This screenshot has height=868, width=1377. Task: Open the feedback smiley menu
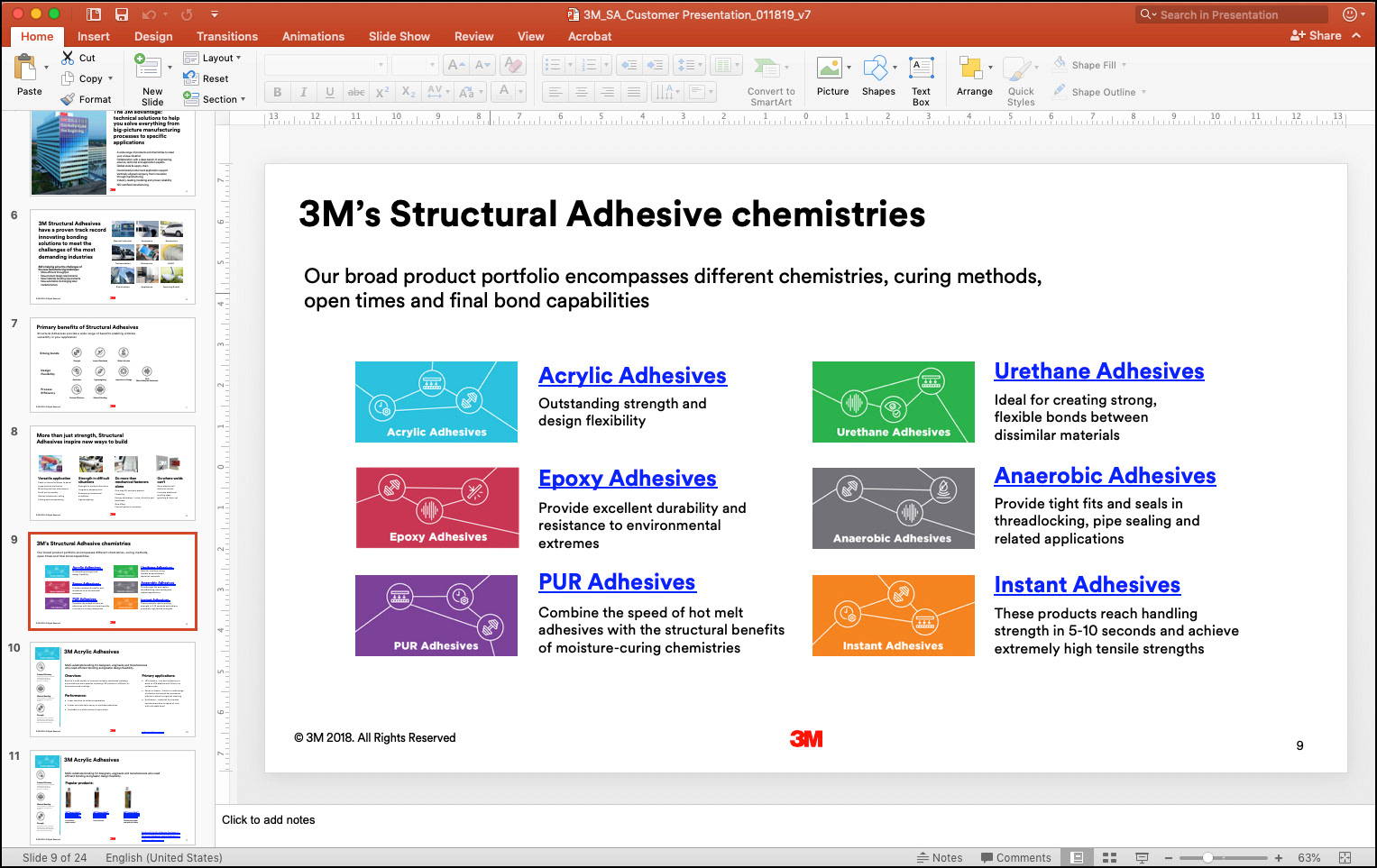pos(1352,14)
